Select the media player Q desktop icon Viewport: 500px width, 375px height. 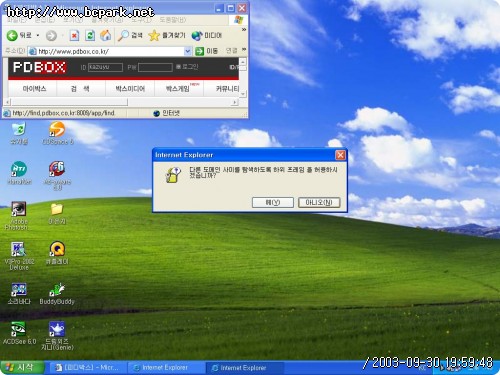(x=57, y=253)
